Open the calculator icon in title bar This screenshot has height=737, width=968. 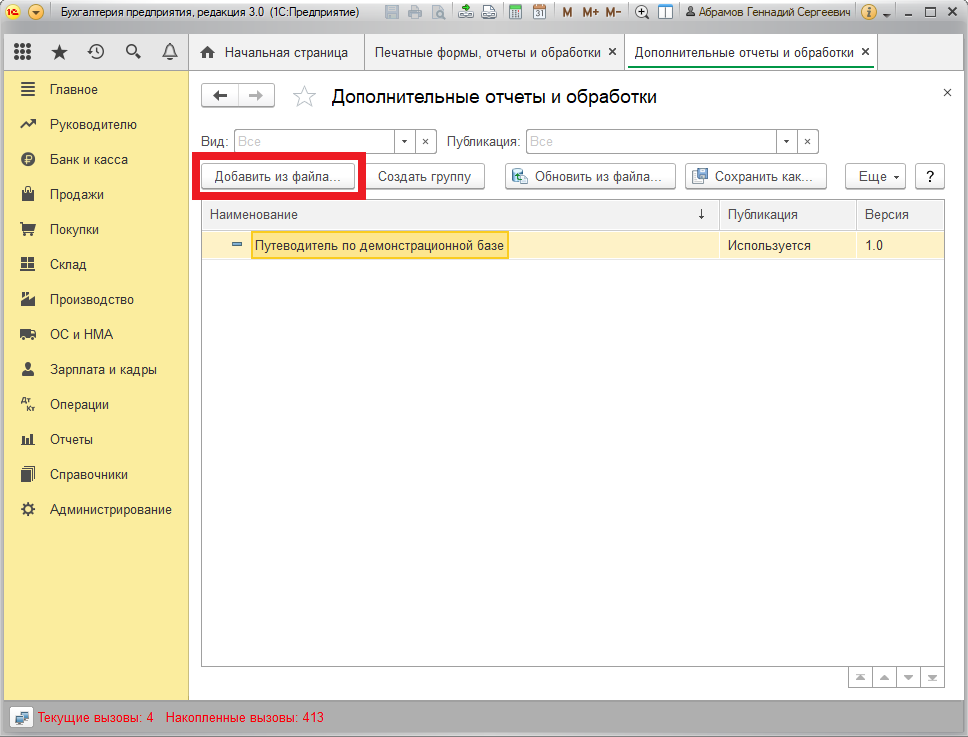(x=515, y=12)
